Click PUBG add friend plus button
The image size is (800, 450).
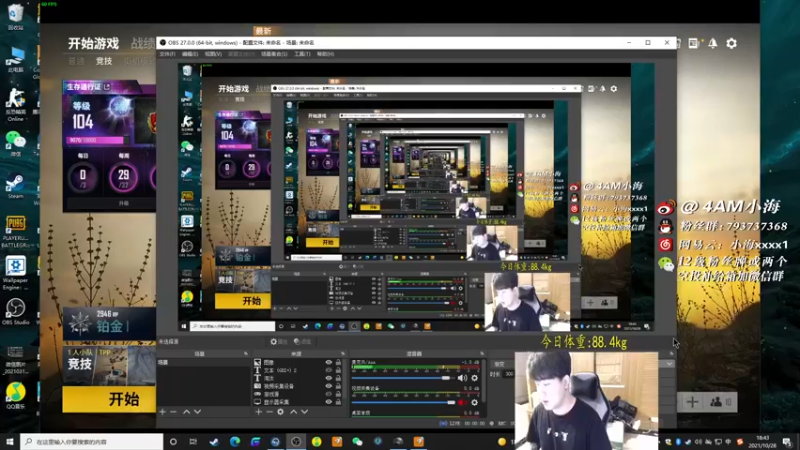(x=692, y=402)
